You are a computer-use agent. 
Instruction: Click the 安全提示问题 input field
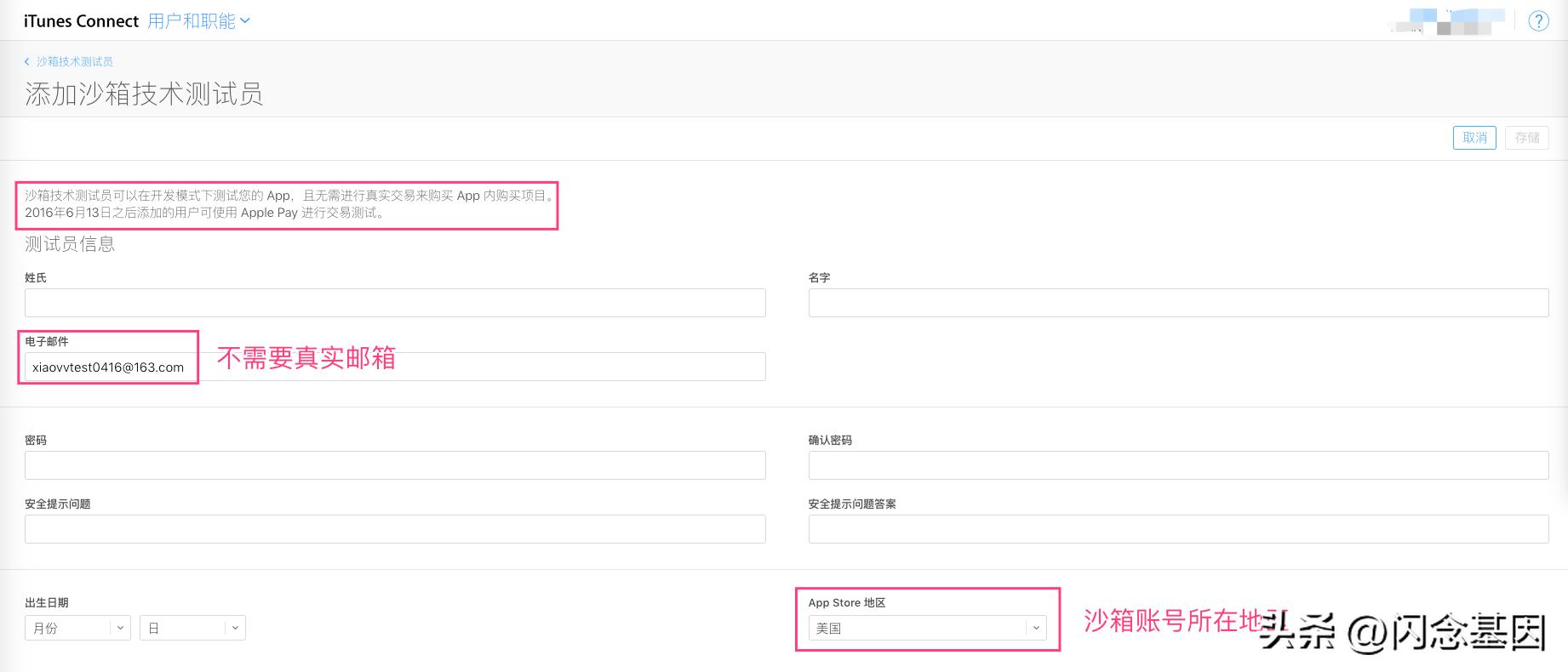click(x=395, y=529)
